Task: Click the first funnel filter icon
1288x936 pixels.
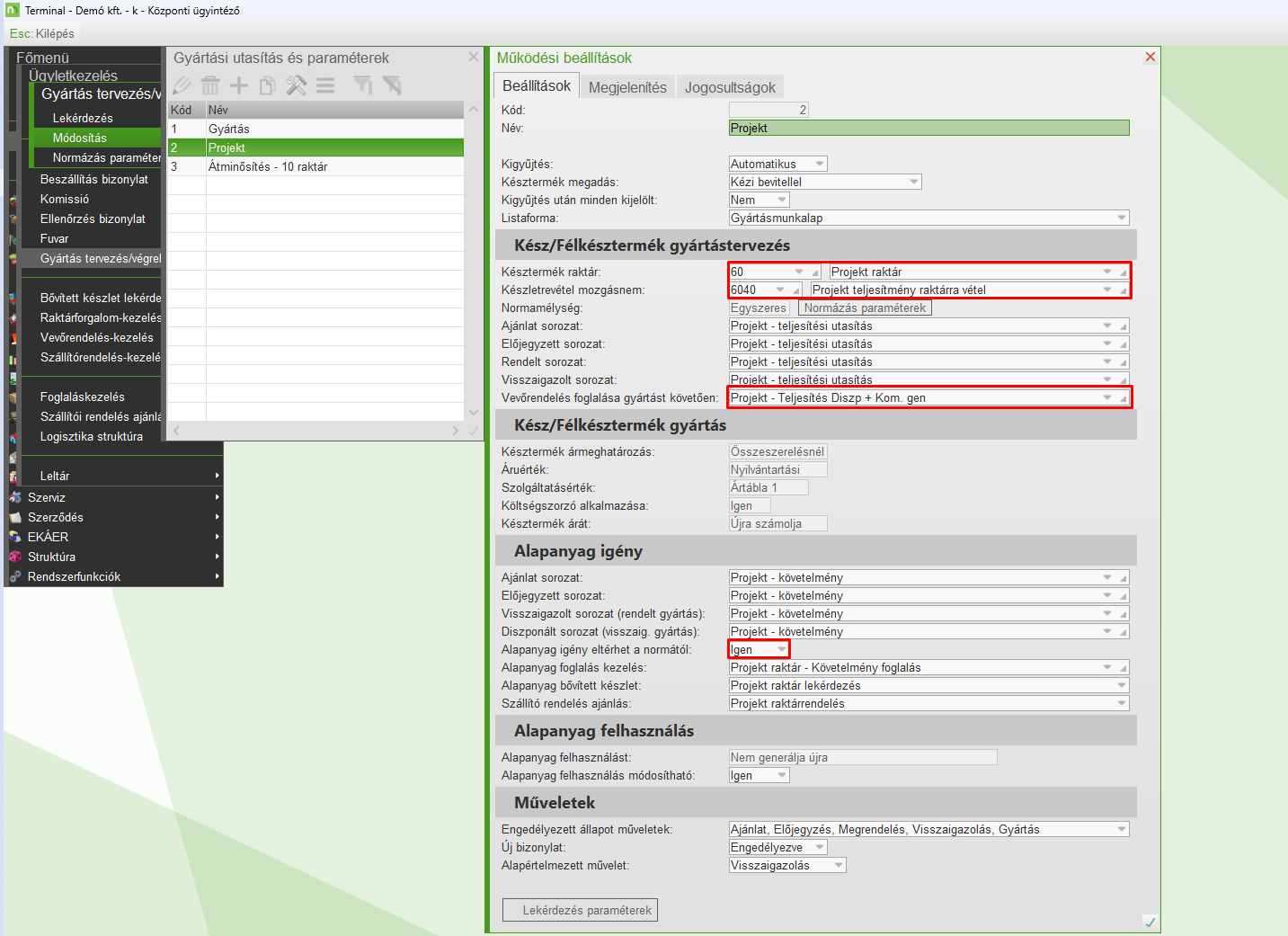Action: point(362,85)
